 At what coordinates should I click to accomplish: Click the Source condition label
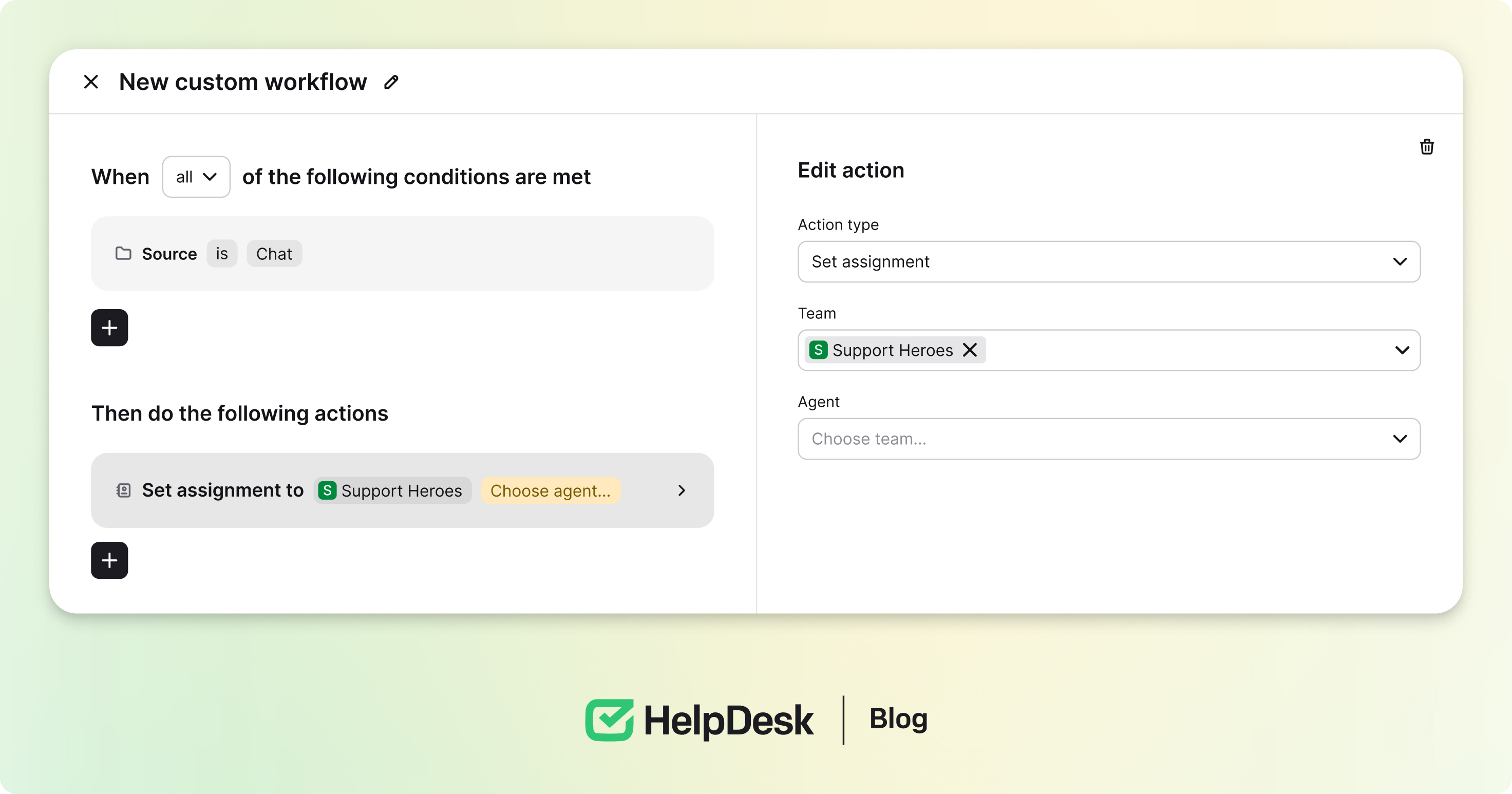point(169,254)
